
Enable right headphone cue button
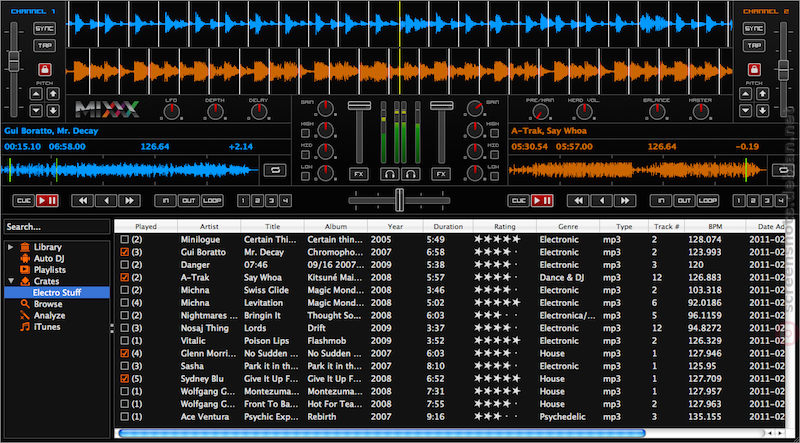coord(410,174)
